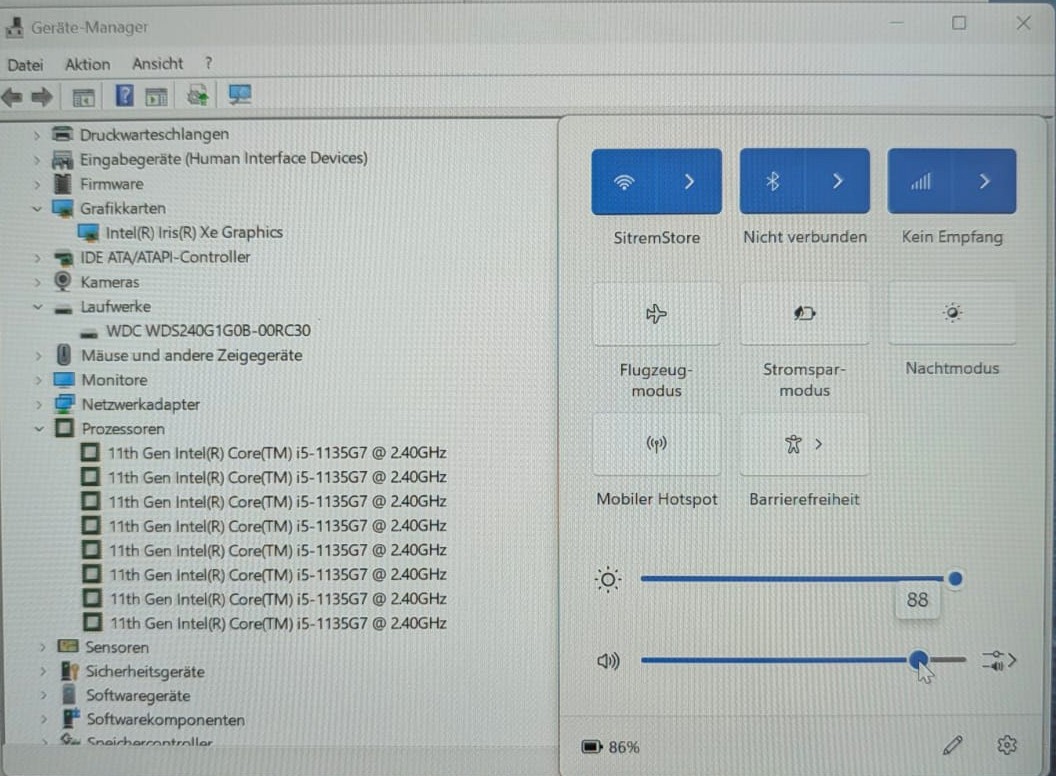1056x776 pixels.
Task: Click the update driver toolbar icon
Action: [197, 96]
